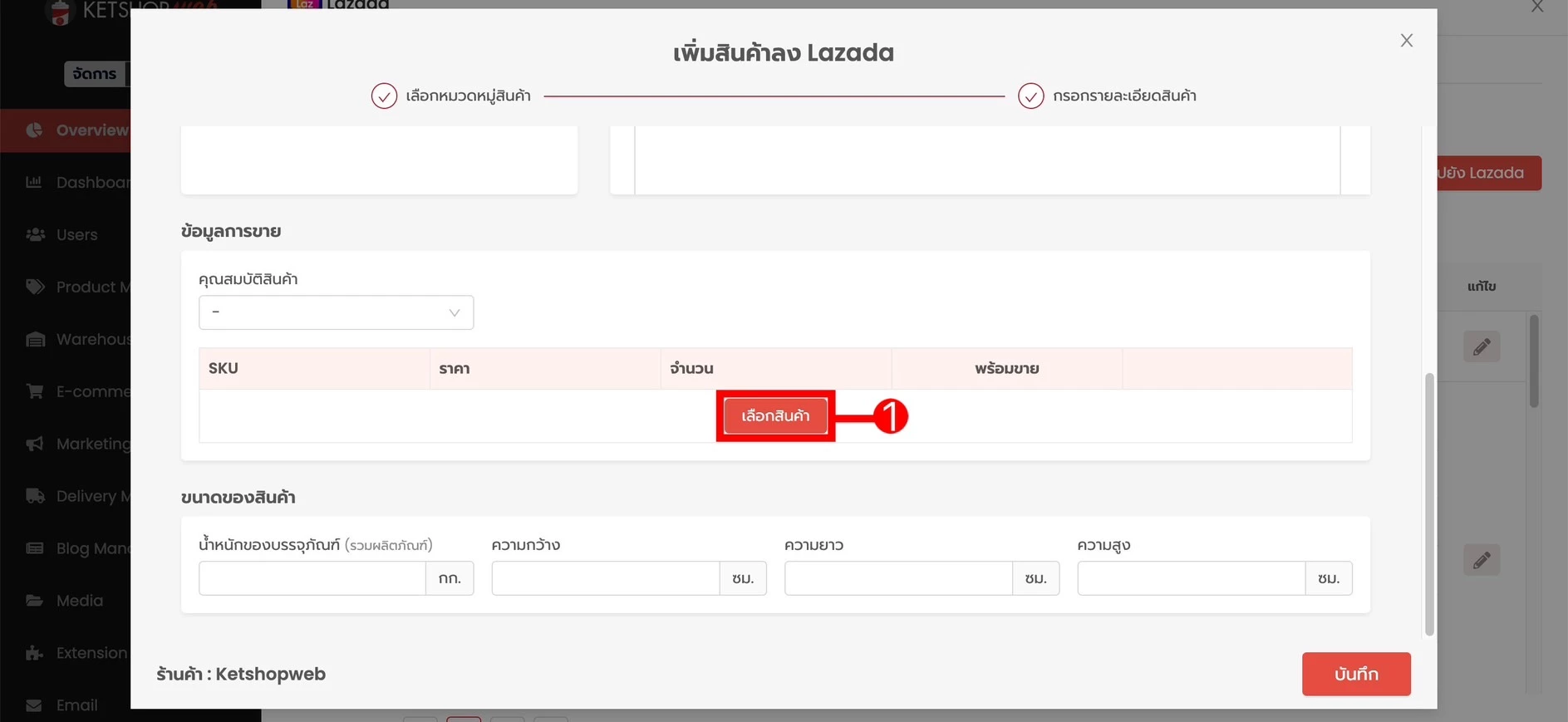Click the พร้อมขาย column header
The height and width of the screenshot is (722, 1568).
coord(1007,369)
